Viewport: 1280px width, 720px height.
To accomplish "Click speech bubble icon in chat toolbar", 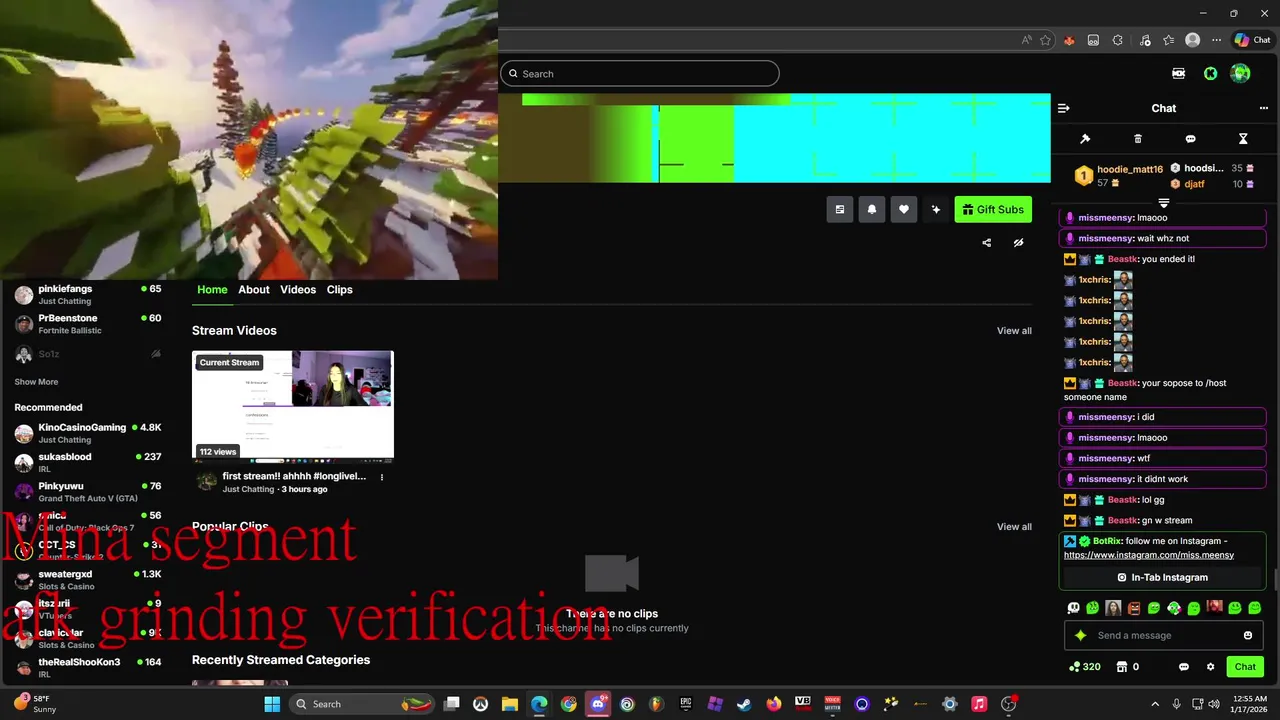I will (x=1190, y=139).
